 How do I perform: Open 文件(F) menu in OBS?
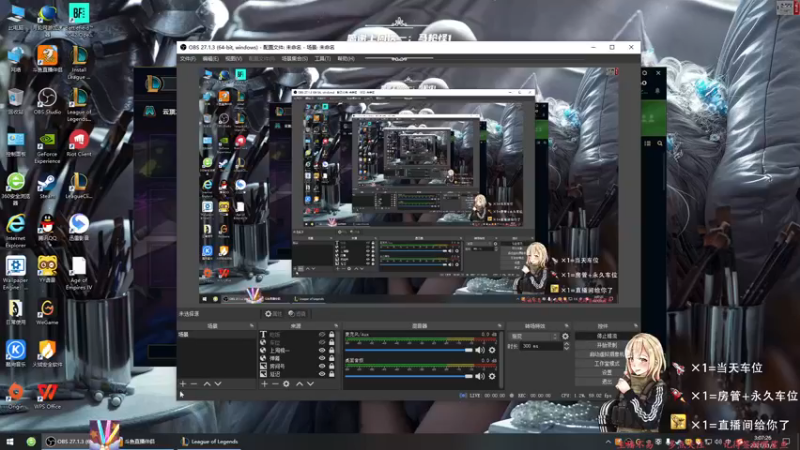(x=188, y=59)
